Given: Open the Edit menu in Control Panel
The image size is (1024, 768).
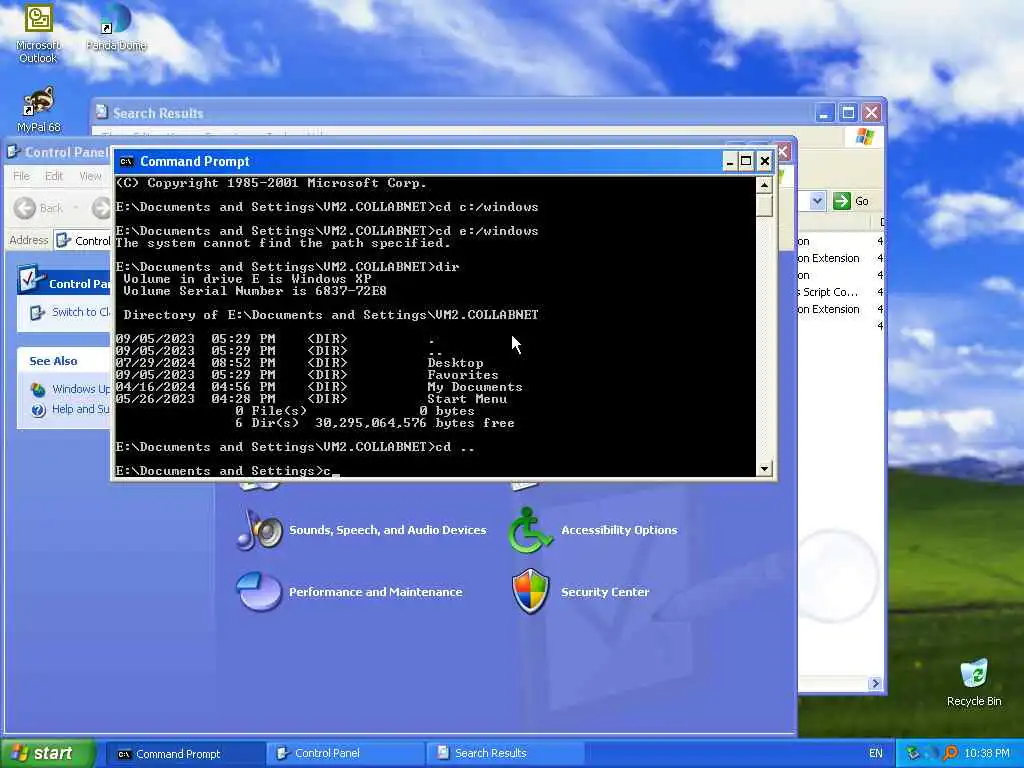Looking at the screenshot, I should 54,176.
